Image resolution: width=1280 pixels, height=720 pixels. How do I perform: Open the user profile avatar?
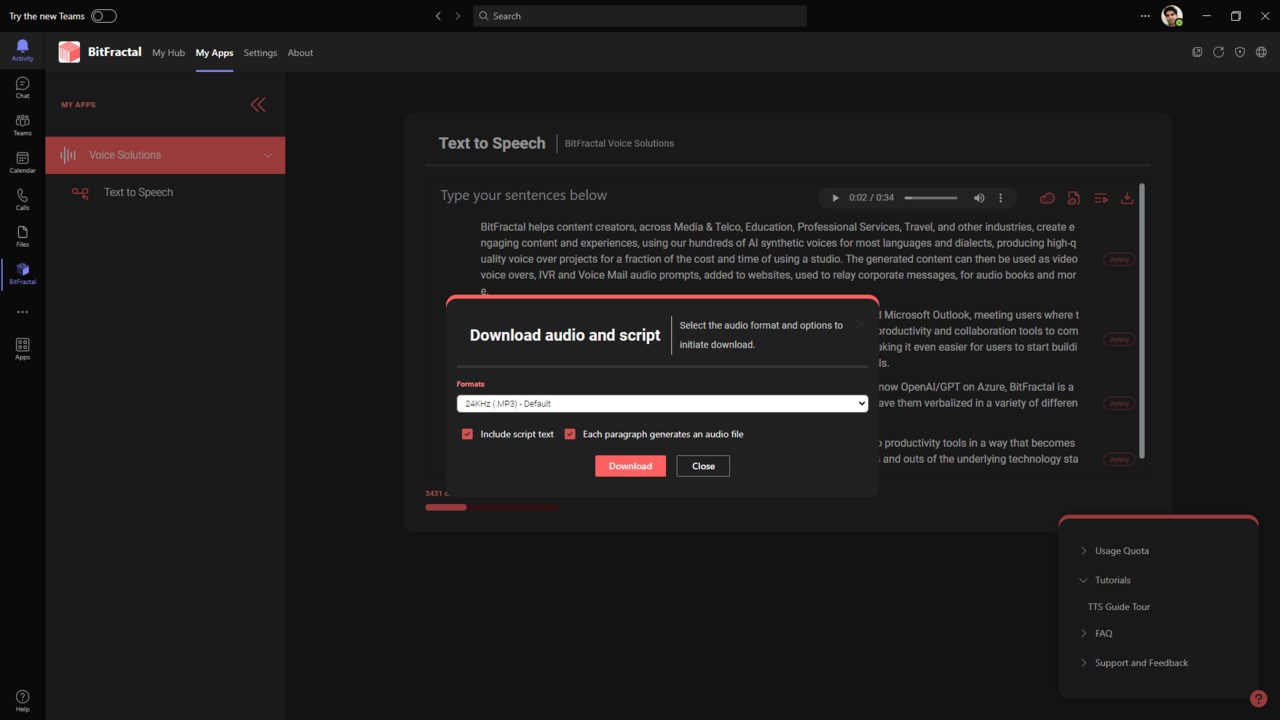(1172, 16)
